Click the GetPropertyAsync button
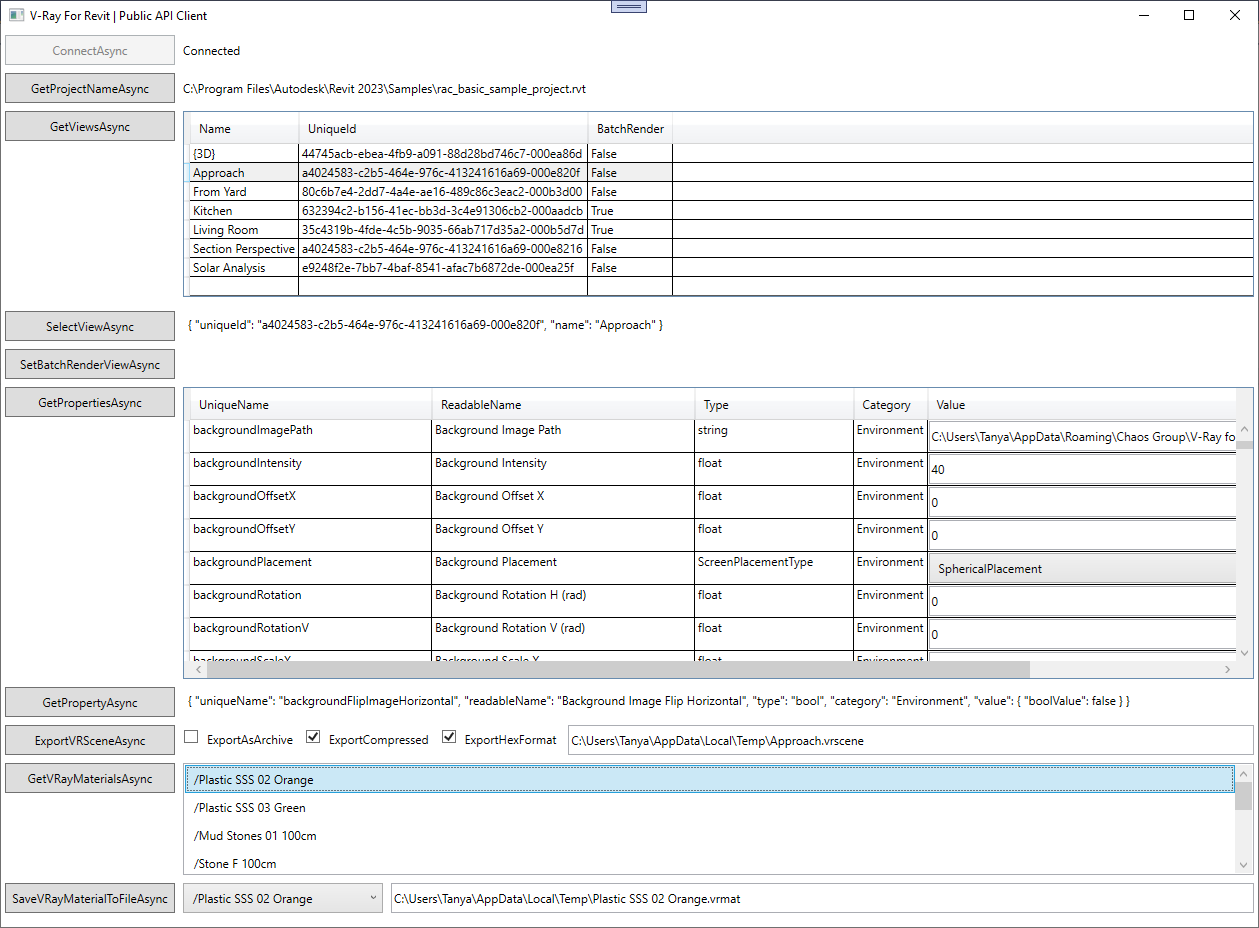This screenshot has width=1259, height=928. click(x=90, y=703)
